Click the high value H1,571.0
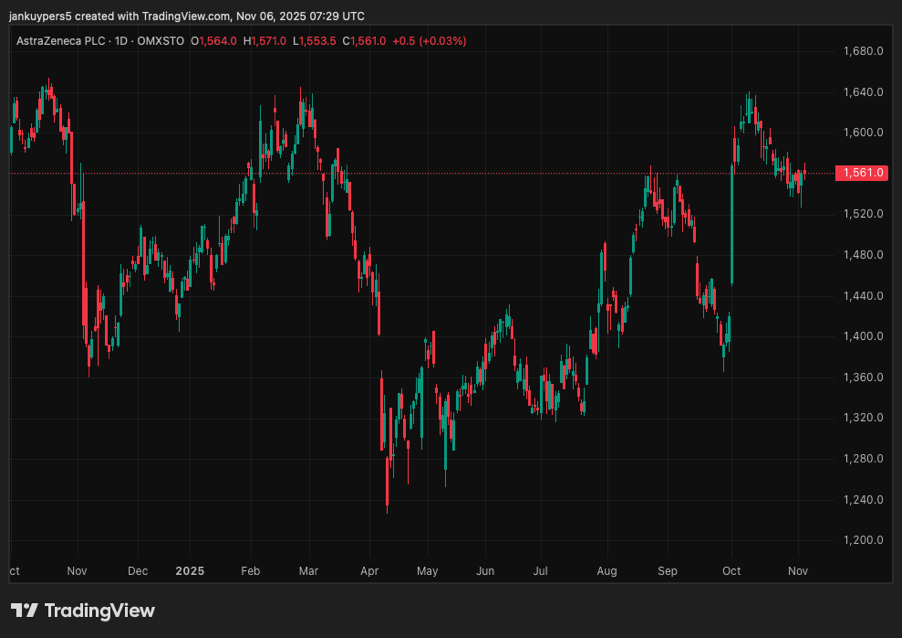The width and height of the screenshot is (902, 638). click(x=264, y=41)
